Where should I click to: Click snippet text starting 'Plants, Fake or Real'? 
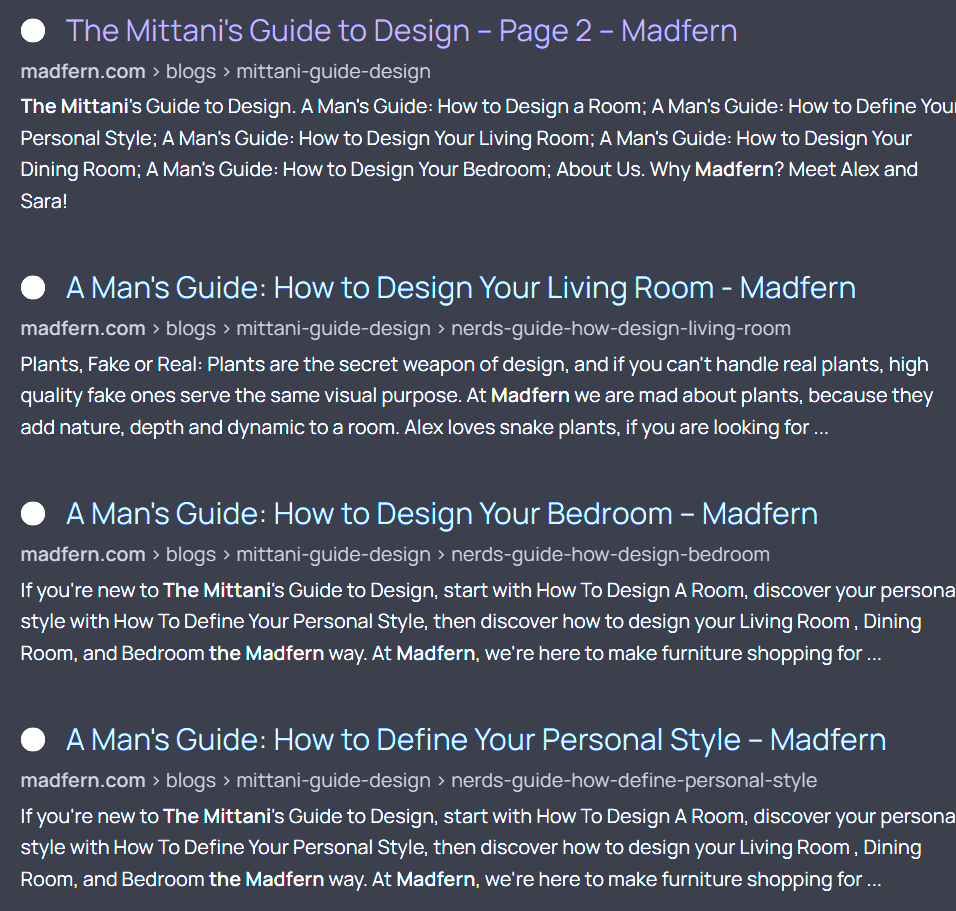click(477, 395)
